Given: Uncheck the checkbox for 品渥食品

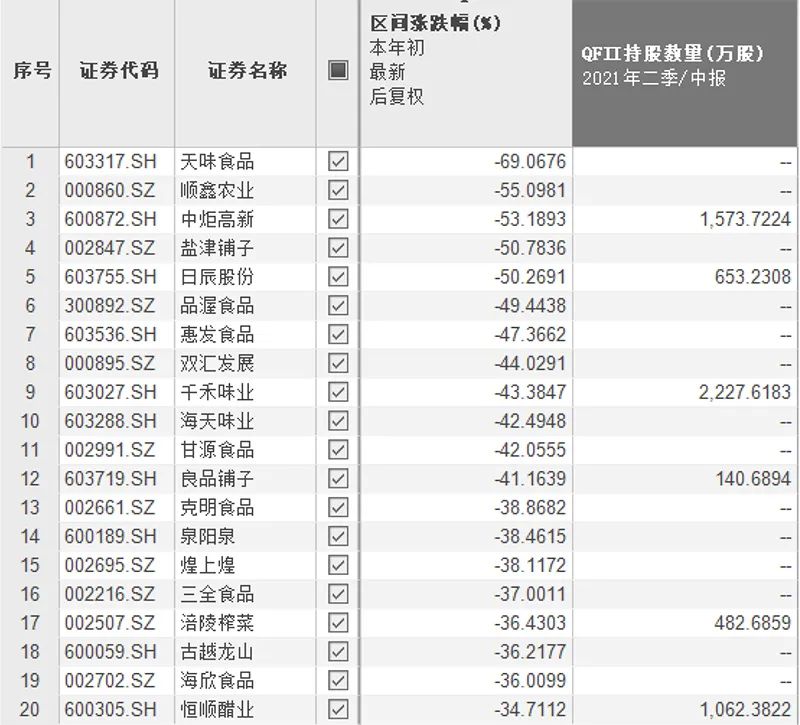Looking at the screenshot, I should pos(338,306).
